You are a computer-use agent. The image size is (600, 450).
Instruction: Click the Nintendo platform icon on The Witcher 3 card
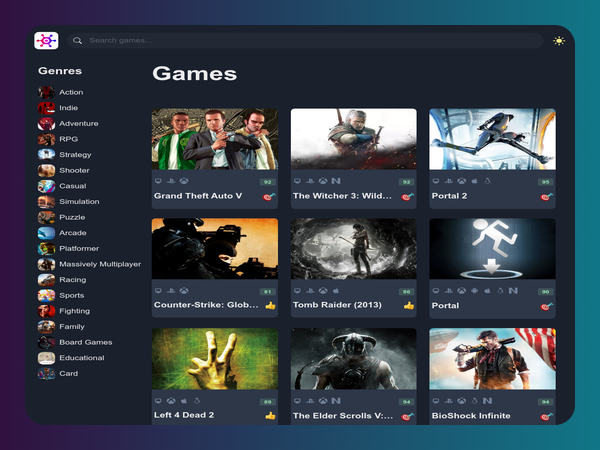(x=336, y=182)
